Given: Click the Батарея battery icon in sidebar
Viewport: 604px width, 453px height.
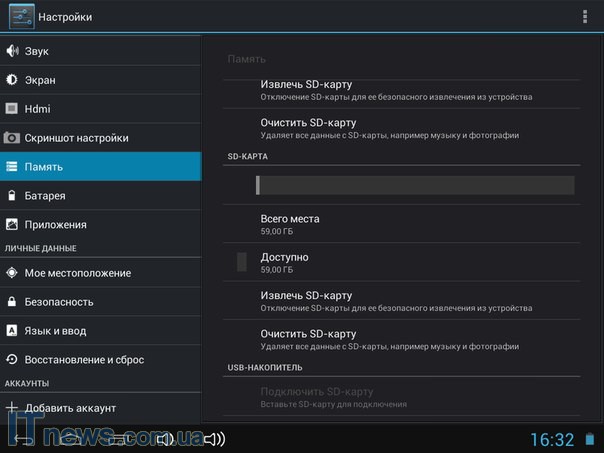Looking at the screenshot, I should coord(12,196).
